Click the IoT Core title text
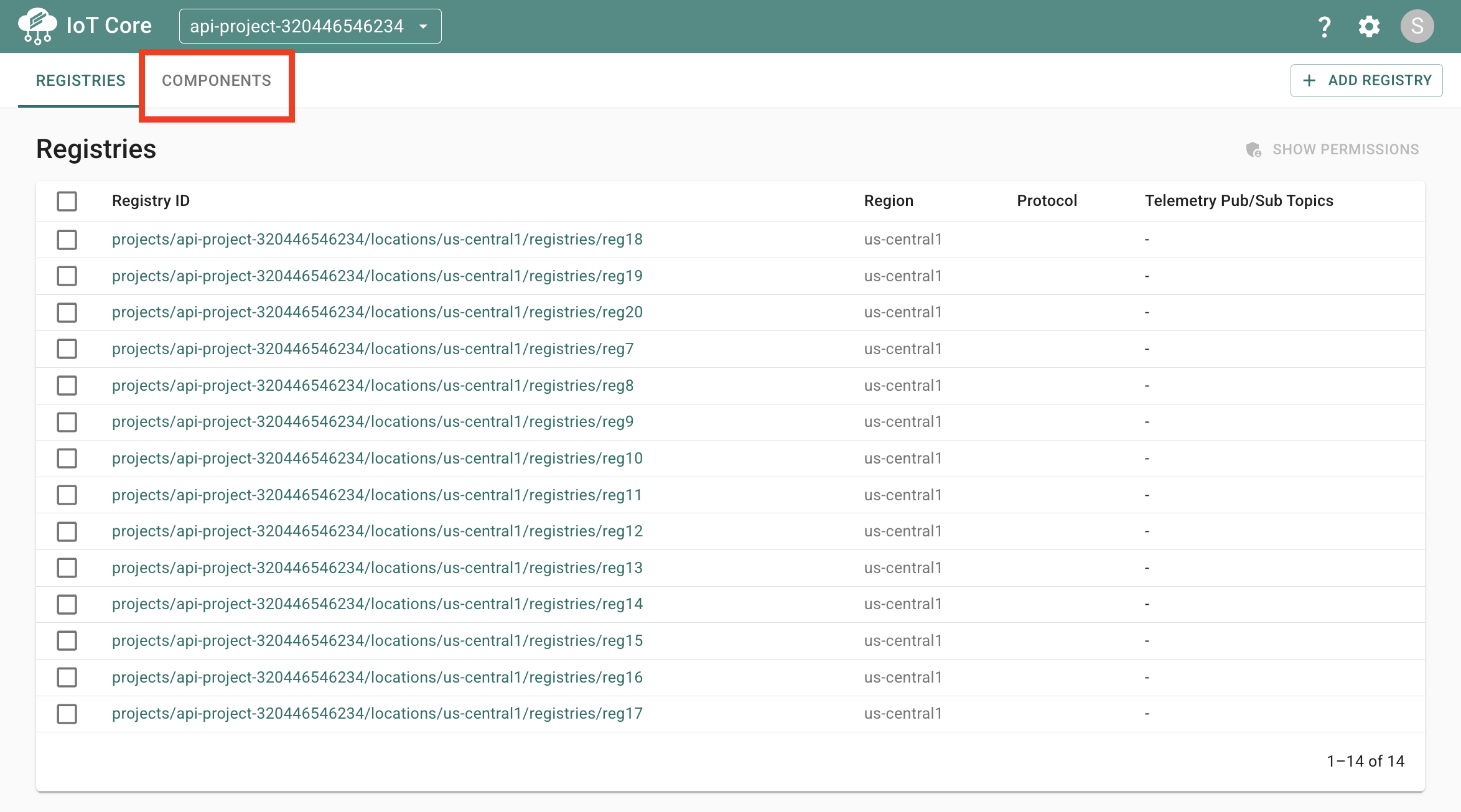The image size is (1461, 812). point(109,26)
